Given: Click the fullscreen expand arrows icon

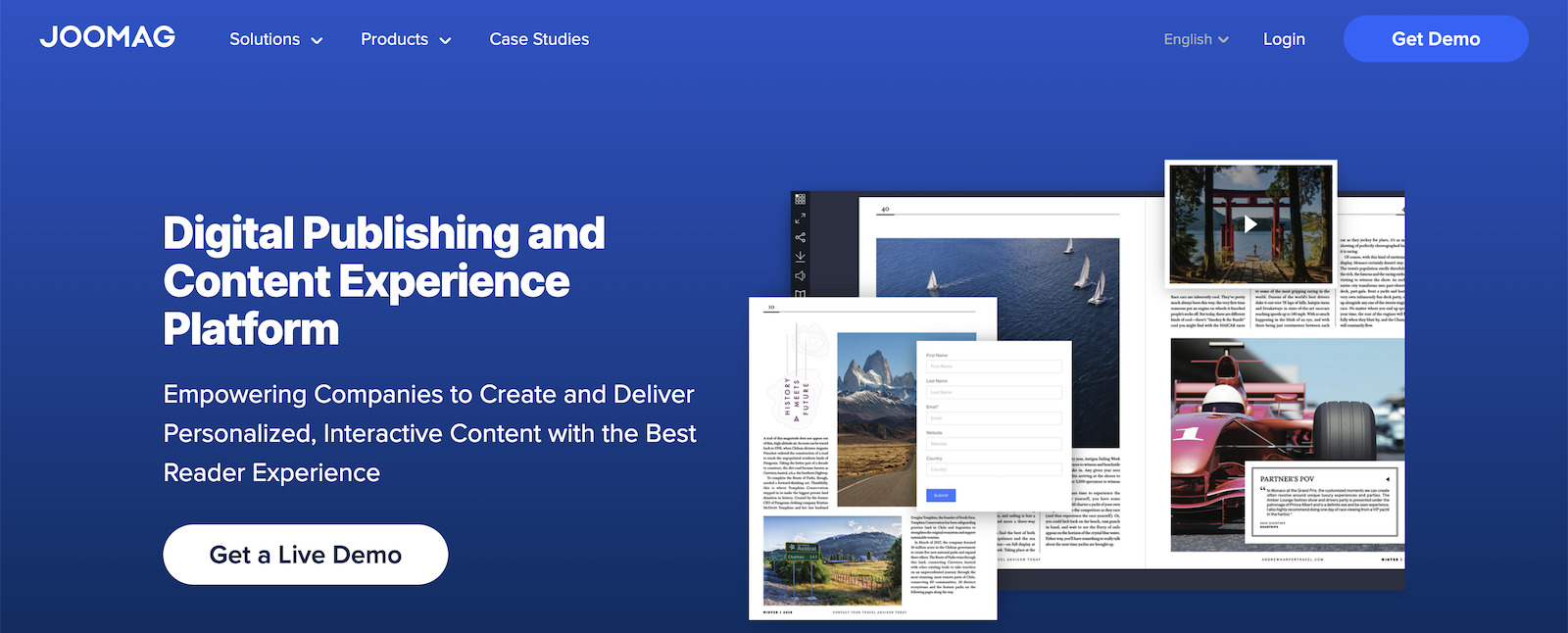Looking at the screenshot, I should point(801,219).
